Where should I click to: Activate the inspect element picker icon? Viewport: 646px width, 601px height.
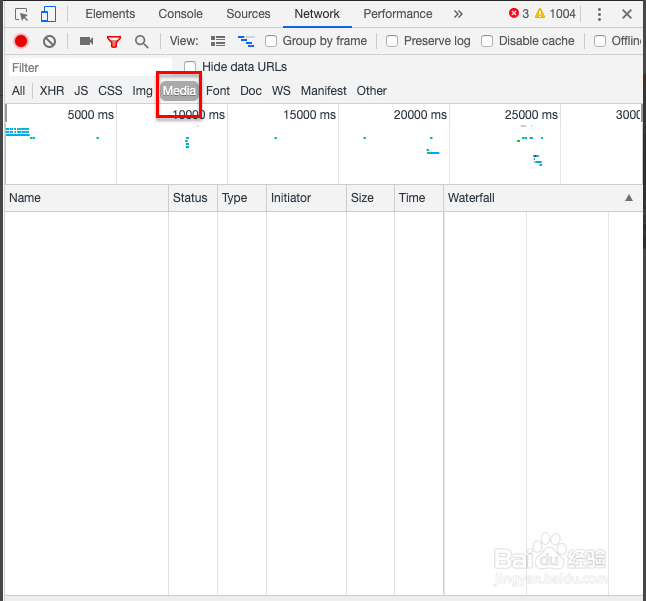tap(21, 14)
